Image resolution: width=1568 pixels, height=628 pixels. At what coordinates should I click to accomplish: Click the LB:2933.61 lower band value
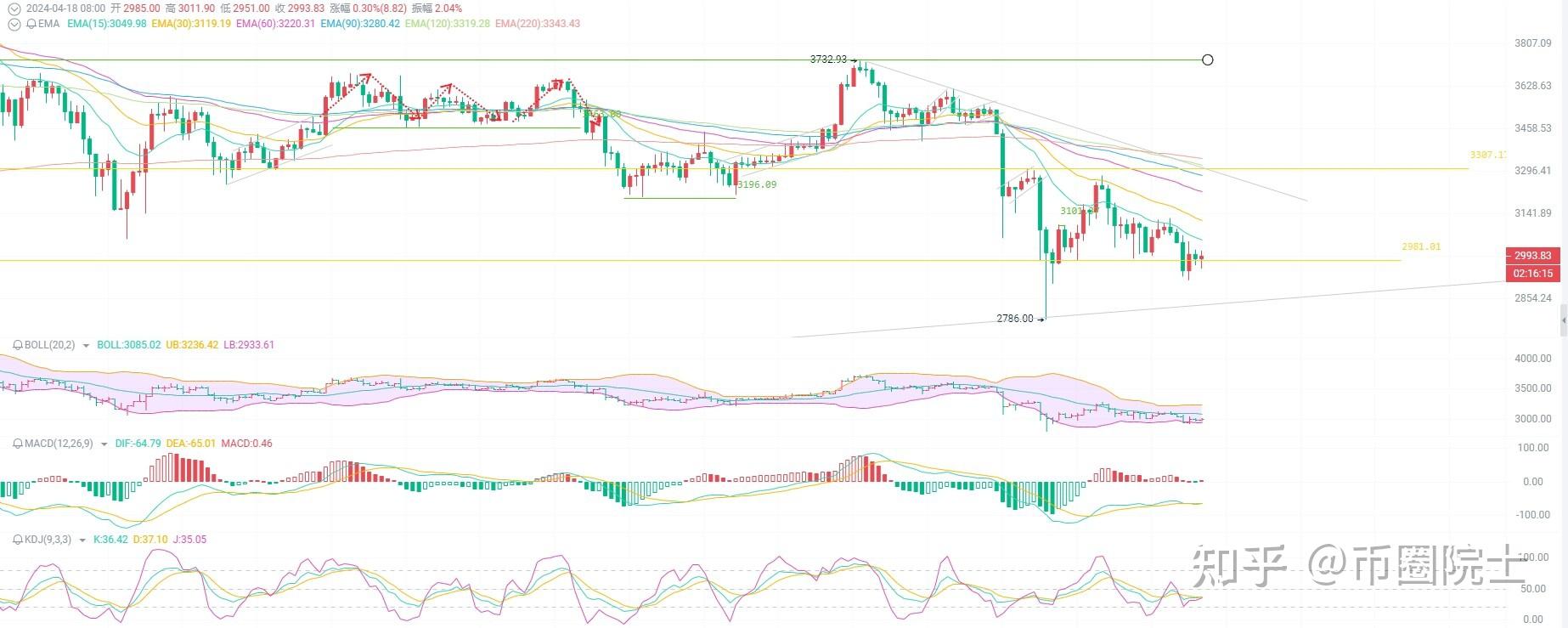[x=249, y=345]
